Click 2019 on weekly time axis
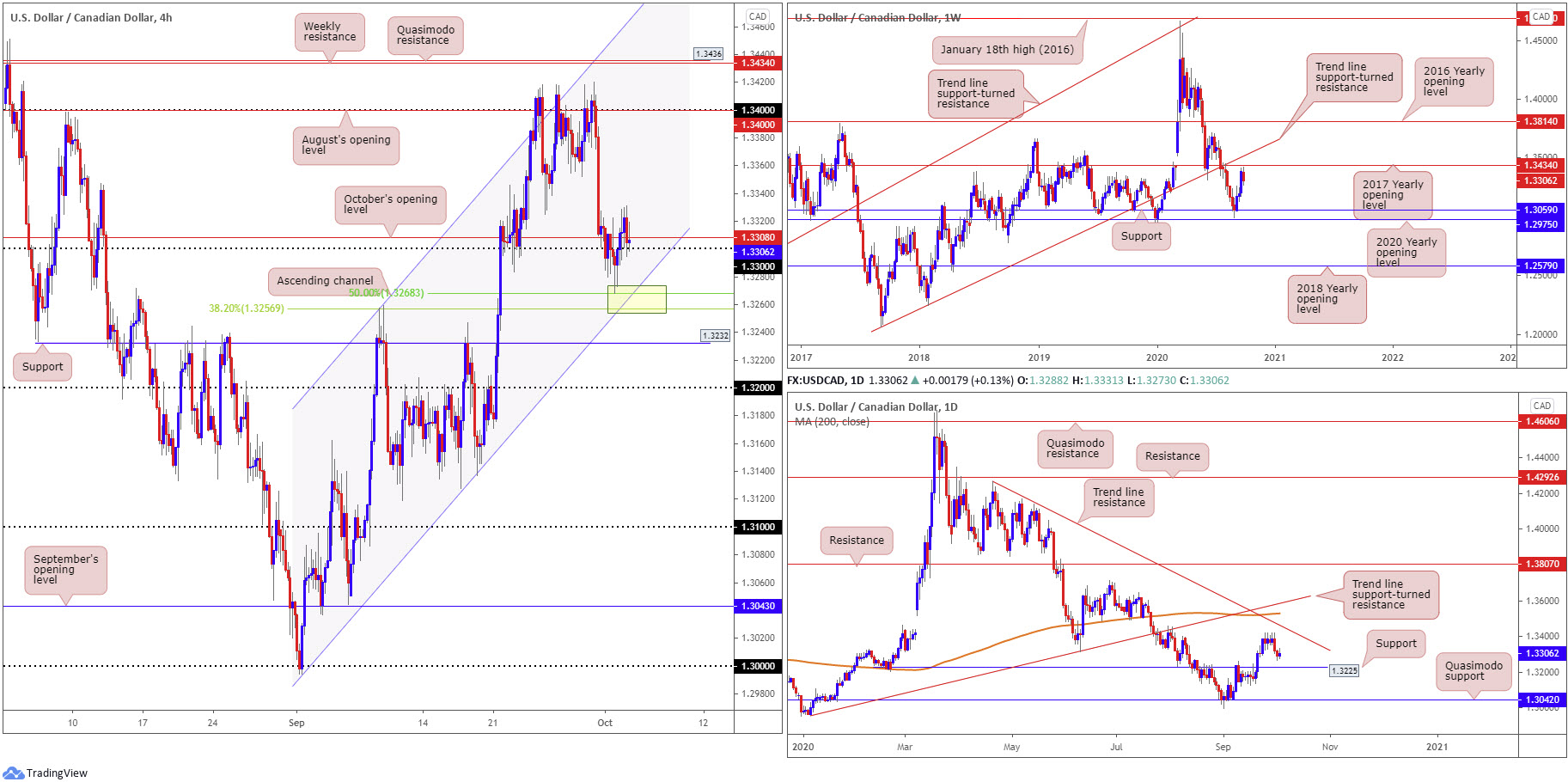The height and width of the screenshot is (782, 1568). tap(1039, 357)
